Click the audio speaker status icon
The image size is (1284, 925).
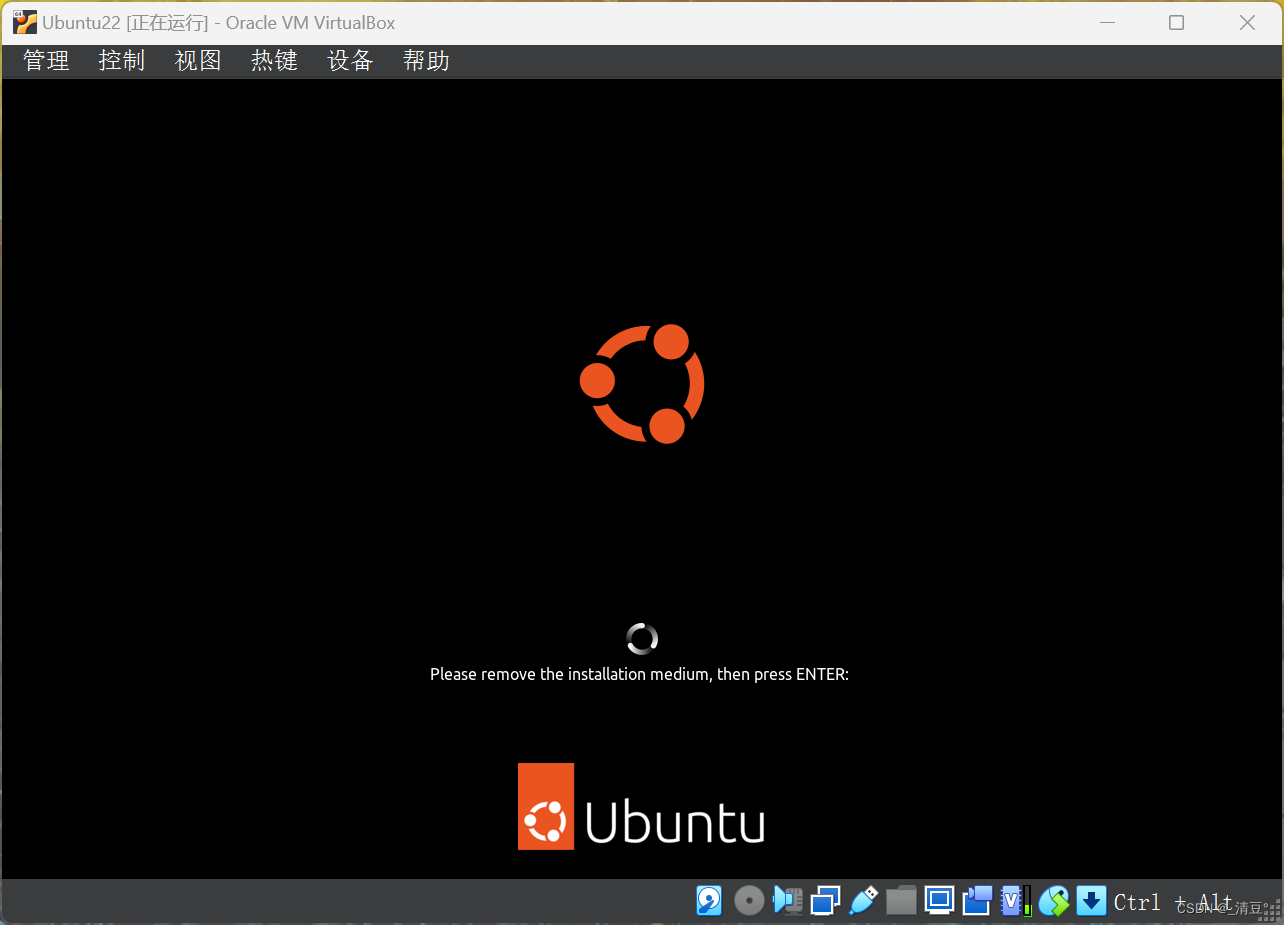788,901
